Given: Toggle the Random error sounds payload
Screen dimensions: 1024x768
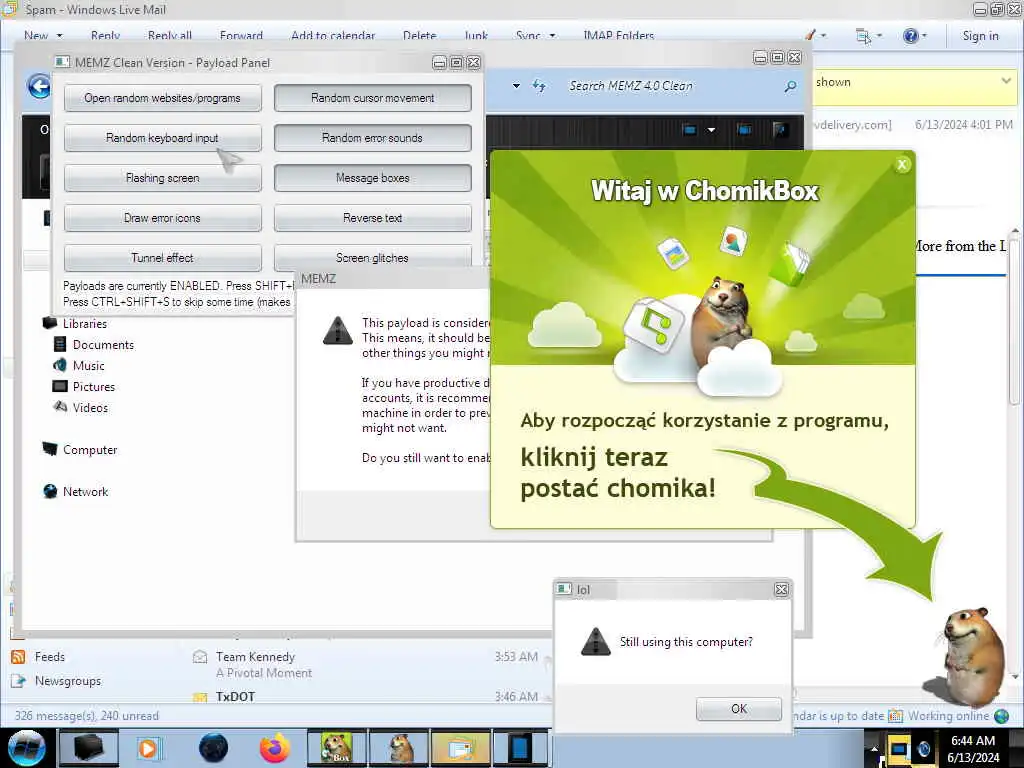Looking at the screenshot, I should point(372,138).
